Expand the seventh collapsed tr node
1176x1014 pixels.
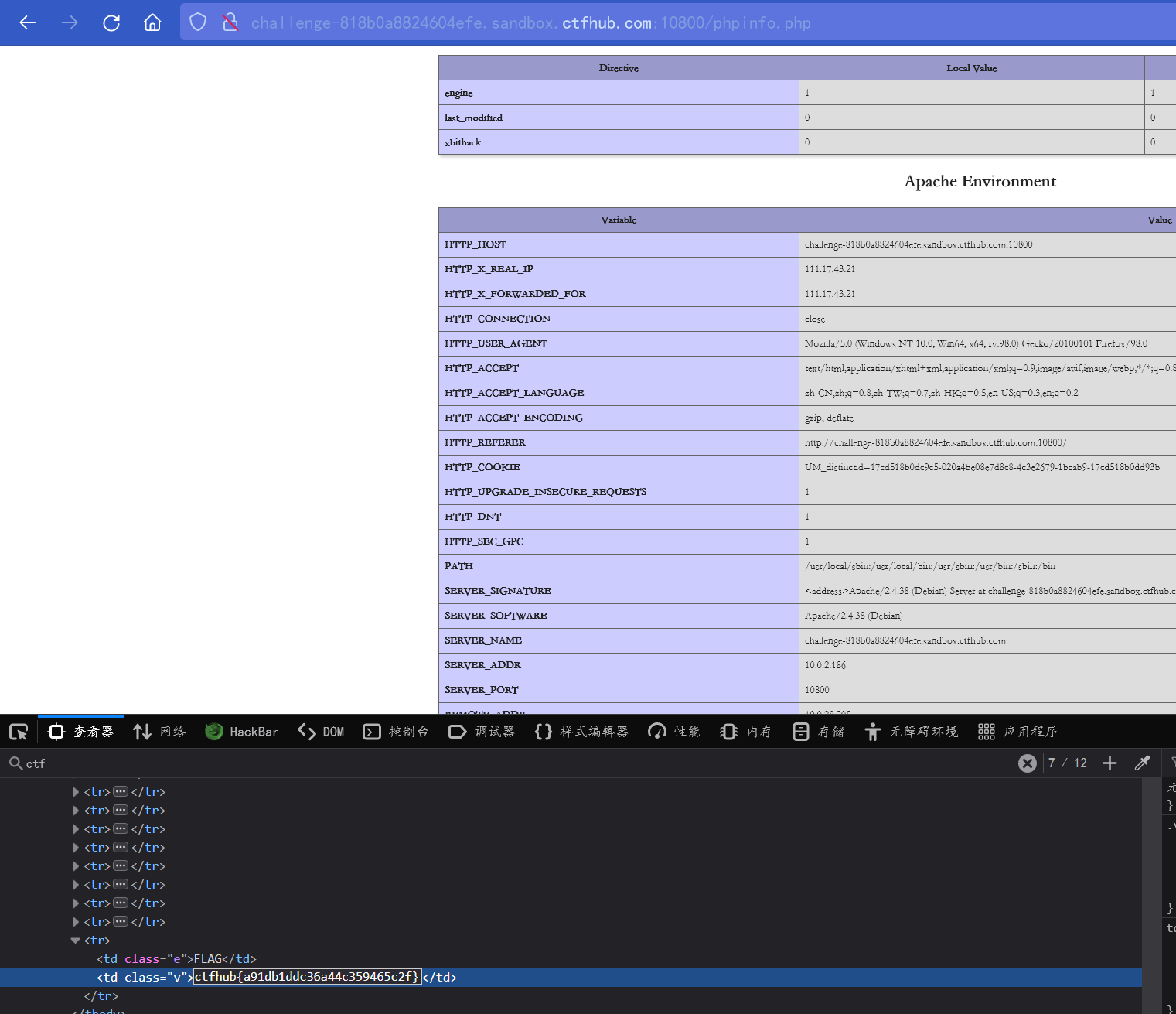(x=76, y=903)
